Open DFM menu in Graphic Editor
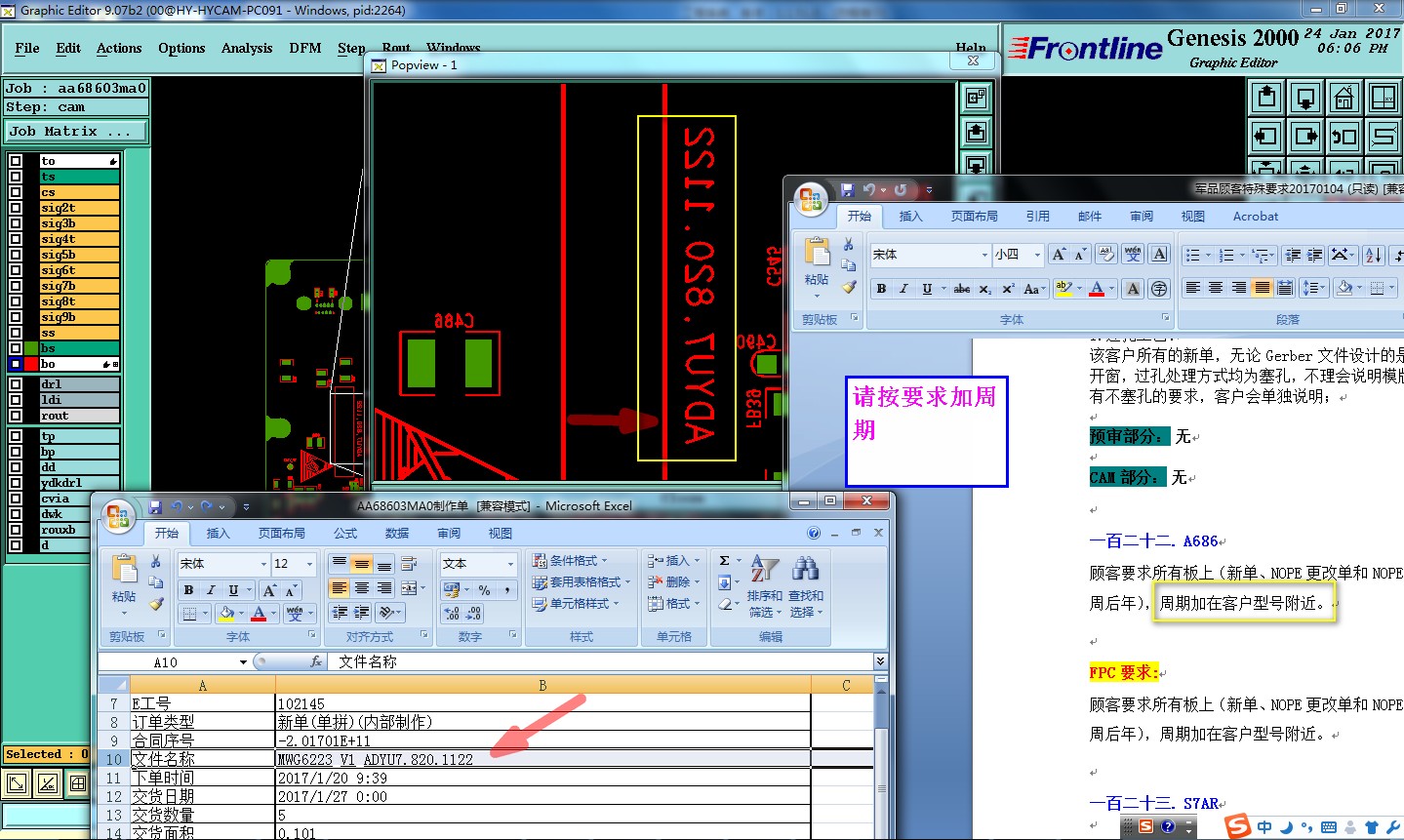The image size is (1404, 840). tap(305, 48)
